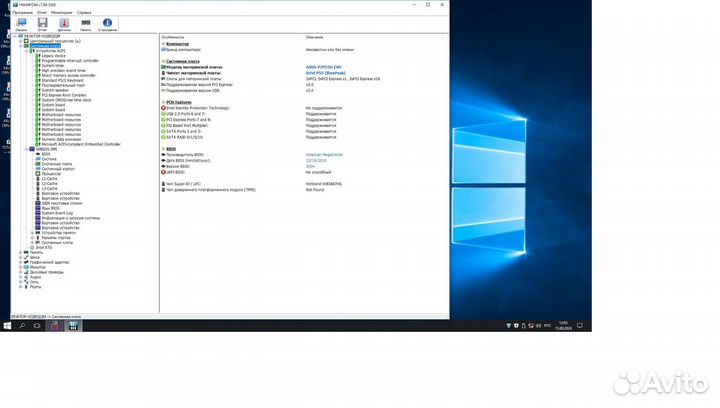
Task: Open Task View on the taskbar
Action: pos(37,326)
